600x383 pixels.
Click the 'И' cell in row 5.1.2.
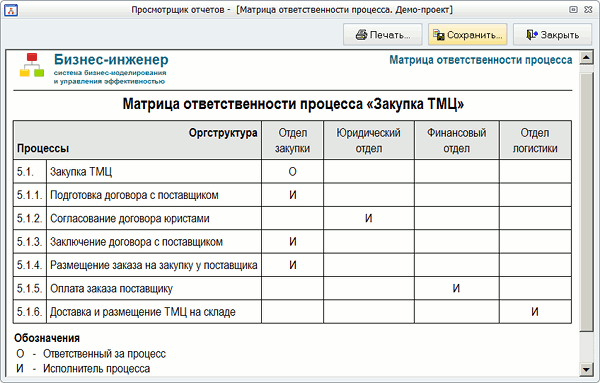[368, 218]
